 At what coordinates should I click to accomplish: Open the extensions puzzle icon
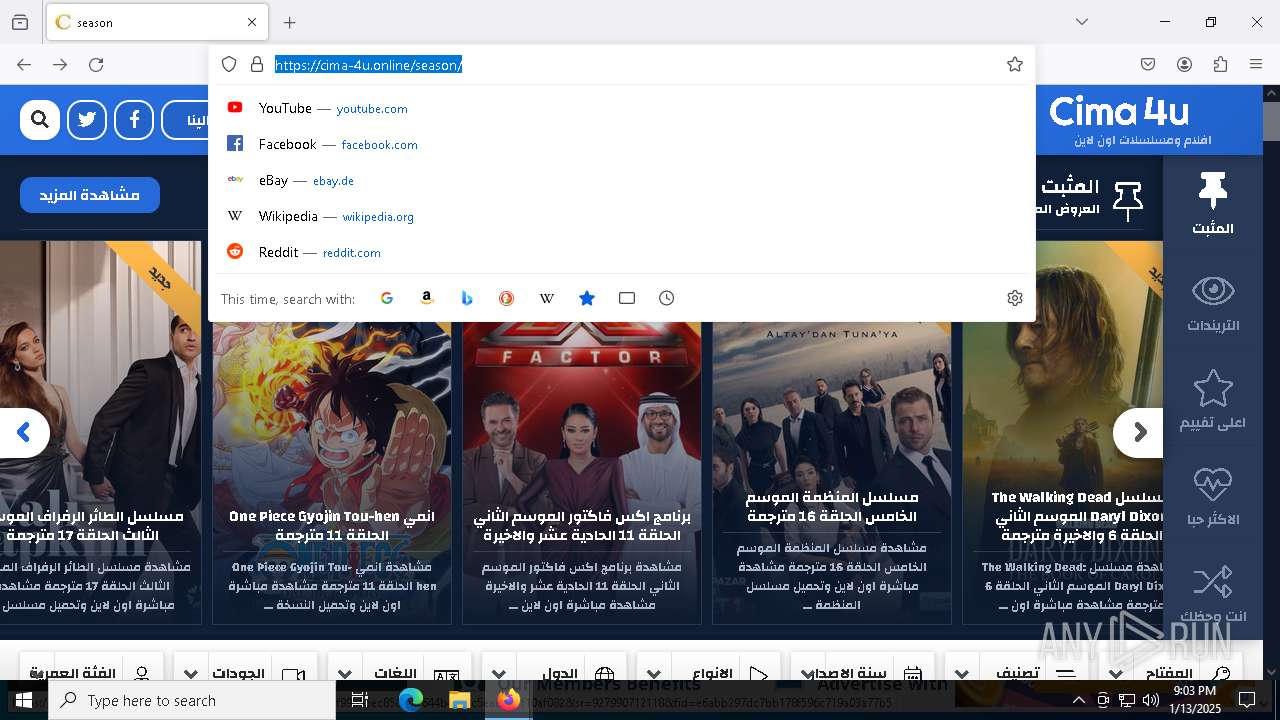pos(1220,65)
